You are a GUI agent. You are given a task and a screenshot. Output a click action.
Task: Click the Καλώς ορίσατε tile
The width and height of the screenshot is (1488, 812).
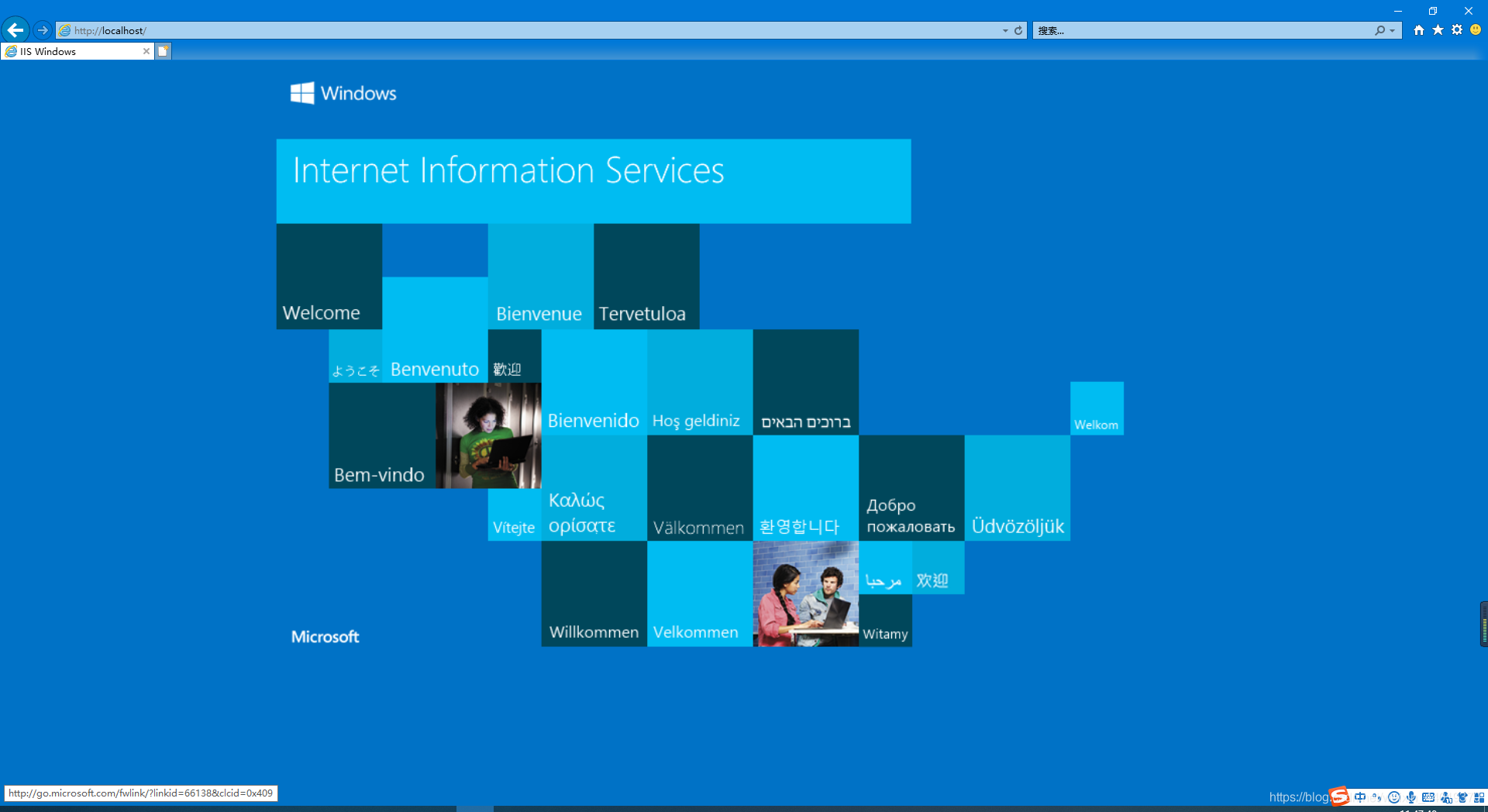(x=594, y=488)
